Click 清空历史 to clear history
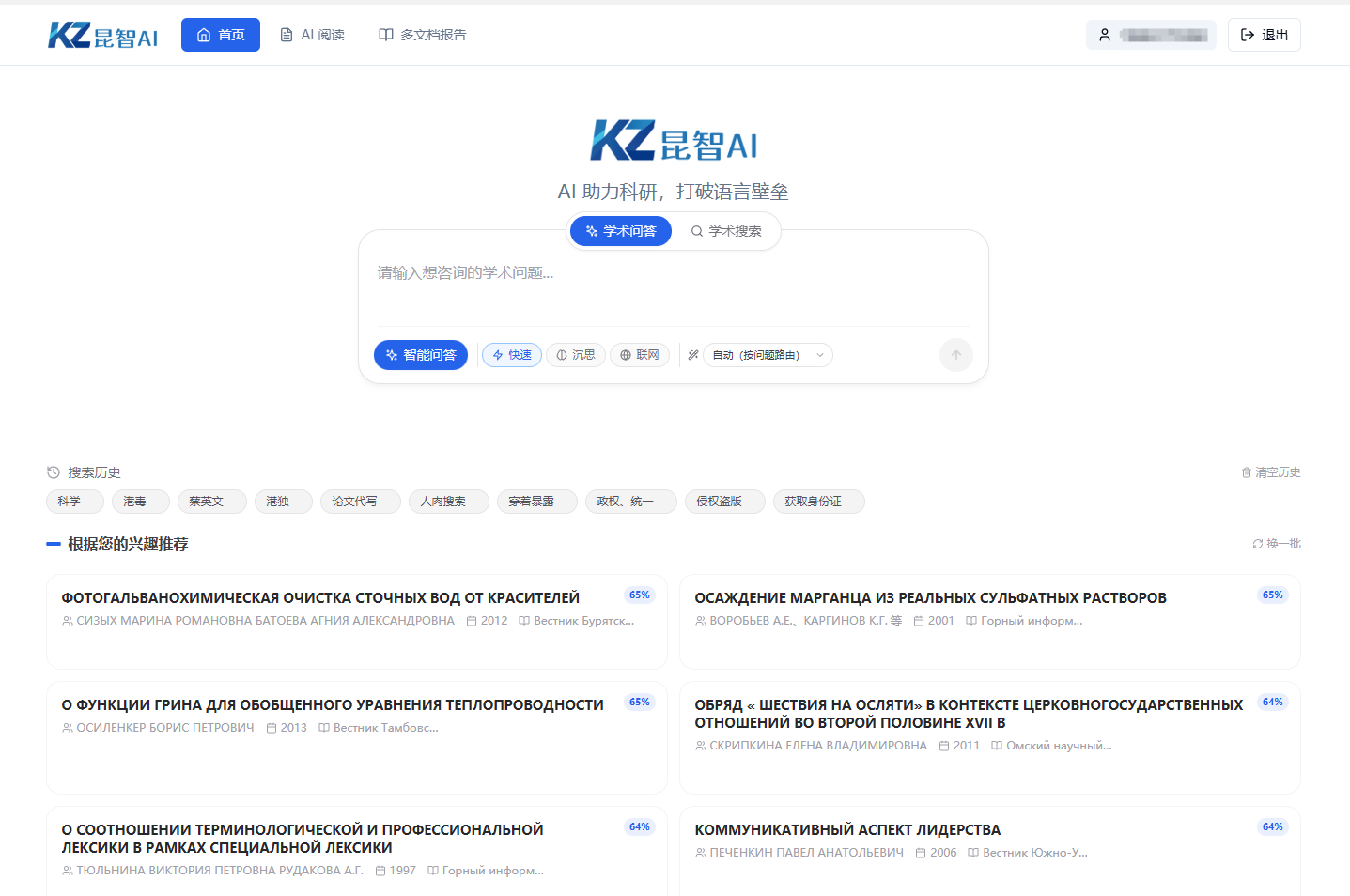Viewport: 1350px width, 896px height. tap(1271, 472)
